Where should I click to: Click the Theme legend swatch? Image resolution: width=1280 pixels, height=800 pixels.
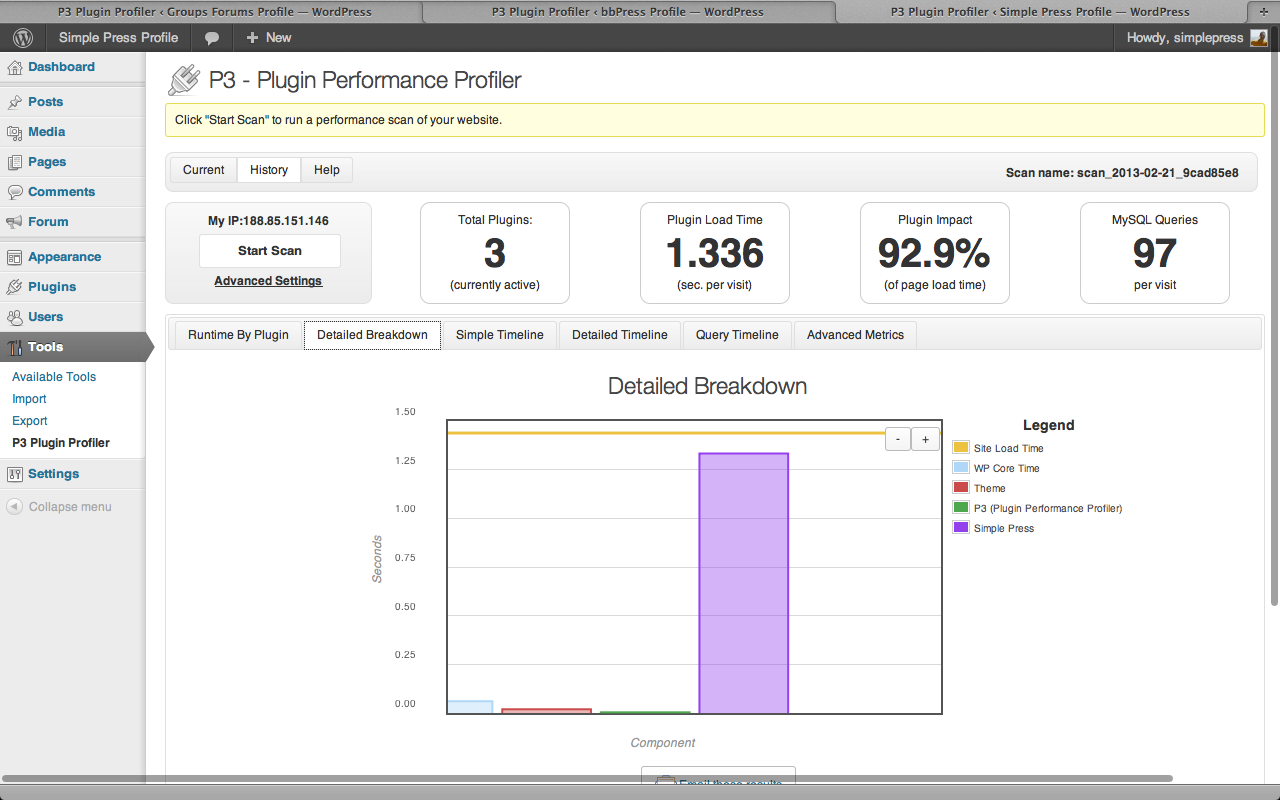[961, 487]
